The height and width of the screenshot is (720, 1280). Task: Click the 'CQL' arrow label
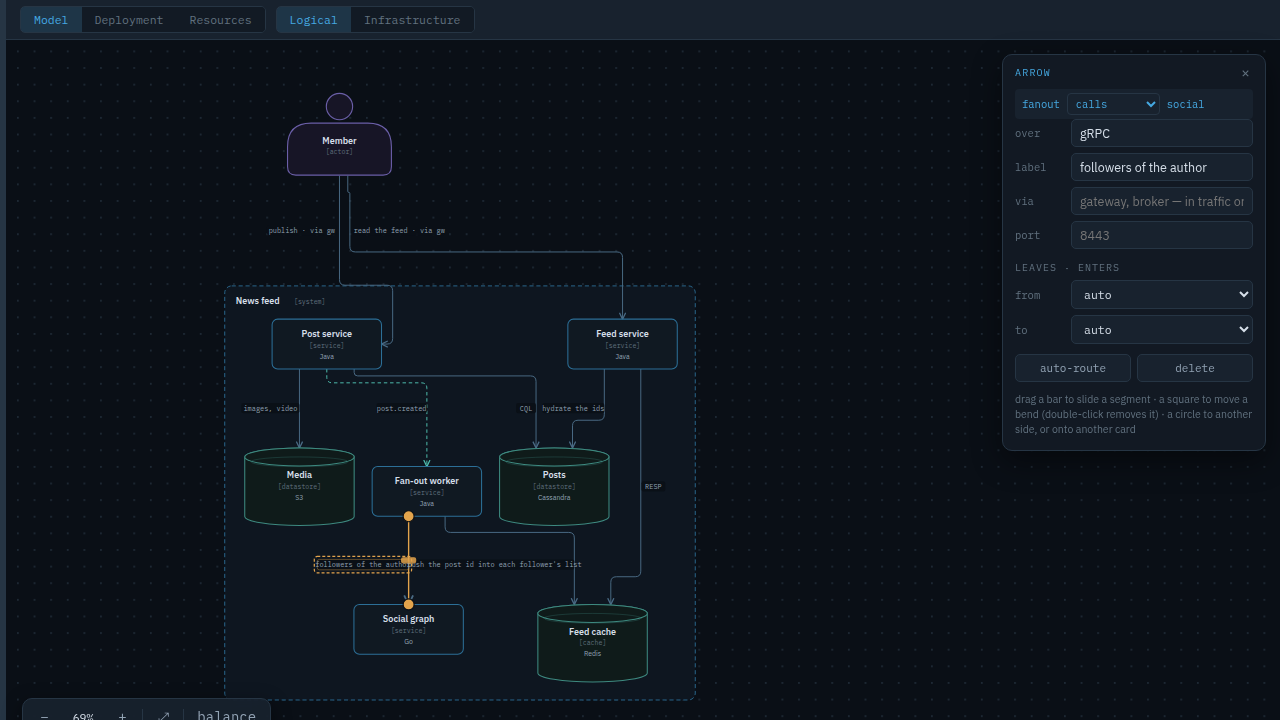tap(526, 409)
